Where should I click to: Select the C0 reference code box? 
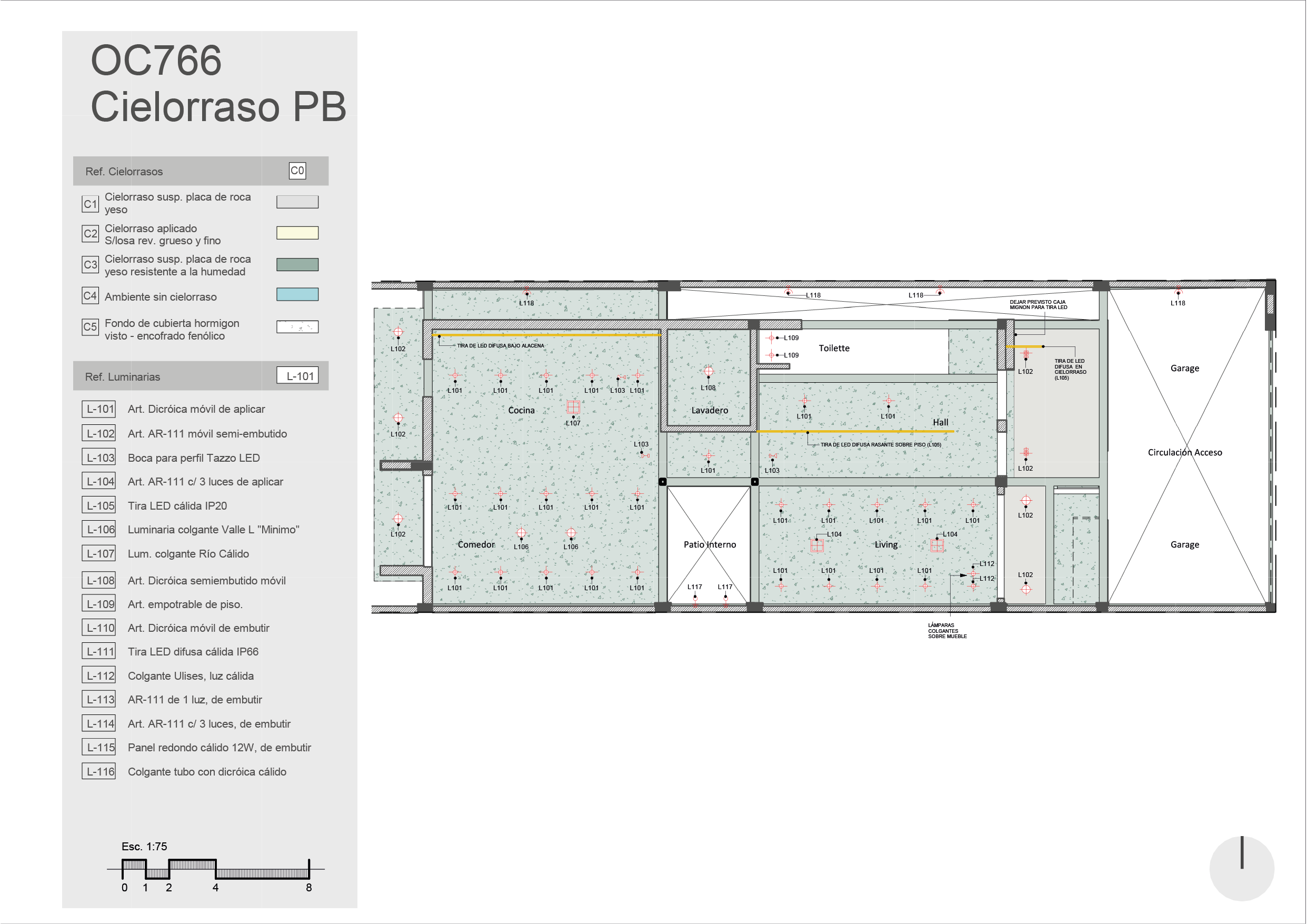point(297,171)
